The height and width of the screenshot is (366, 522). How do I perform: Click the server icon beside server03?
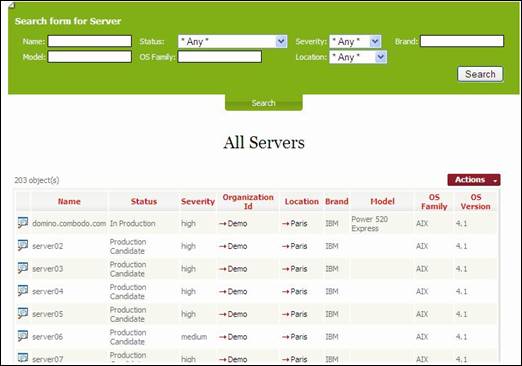click(x=23, y=268)
